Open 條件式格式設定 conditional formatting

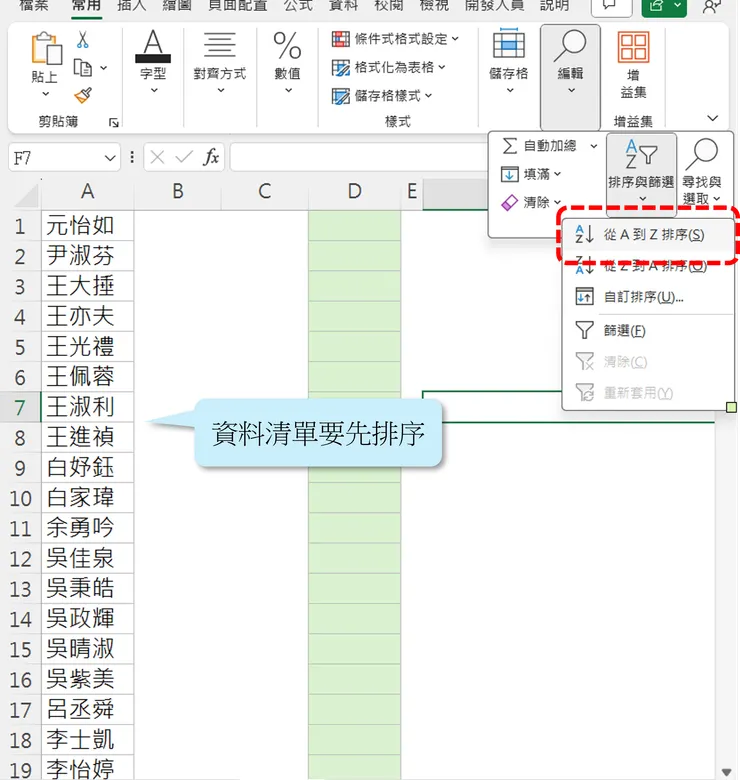click(x=395, y=39)
